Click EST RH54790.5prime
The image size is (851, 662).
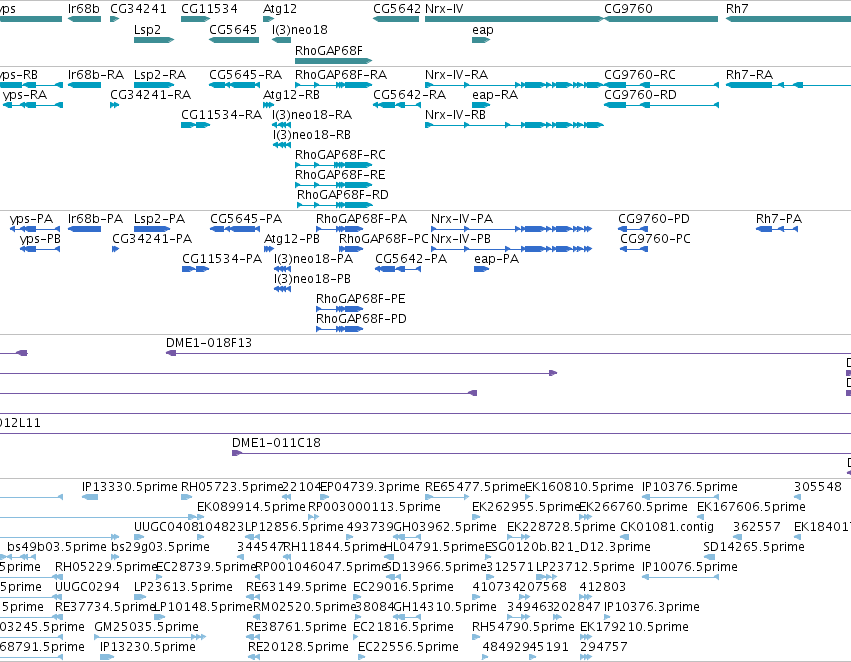(523, 627)
